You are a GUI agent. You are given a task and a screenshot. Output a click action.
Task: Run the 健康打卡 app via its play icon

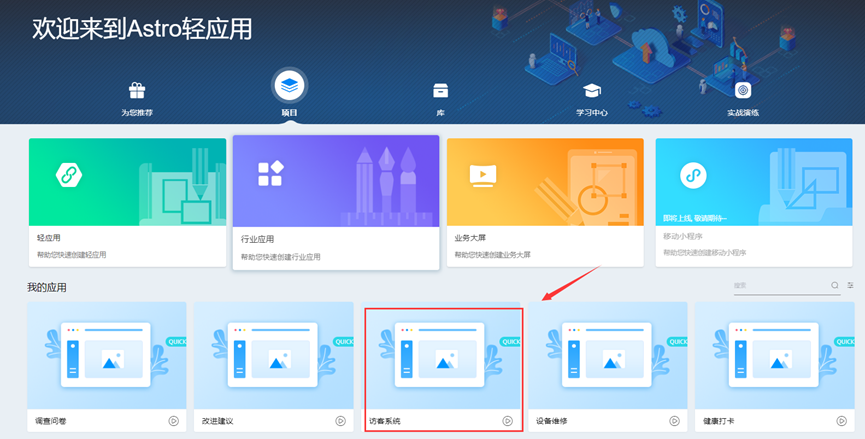[841, 421]
